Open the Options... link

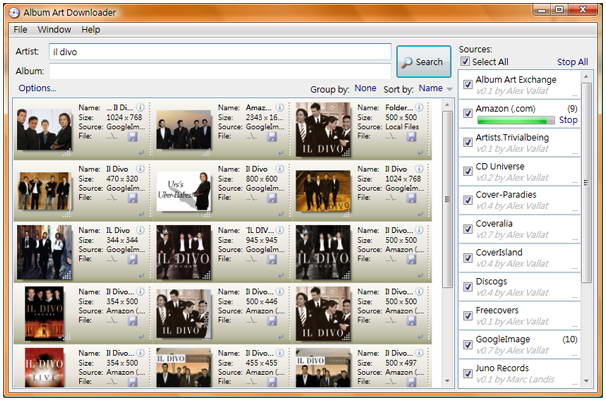(37, 88)
